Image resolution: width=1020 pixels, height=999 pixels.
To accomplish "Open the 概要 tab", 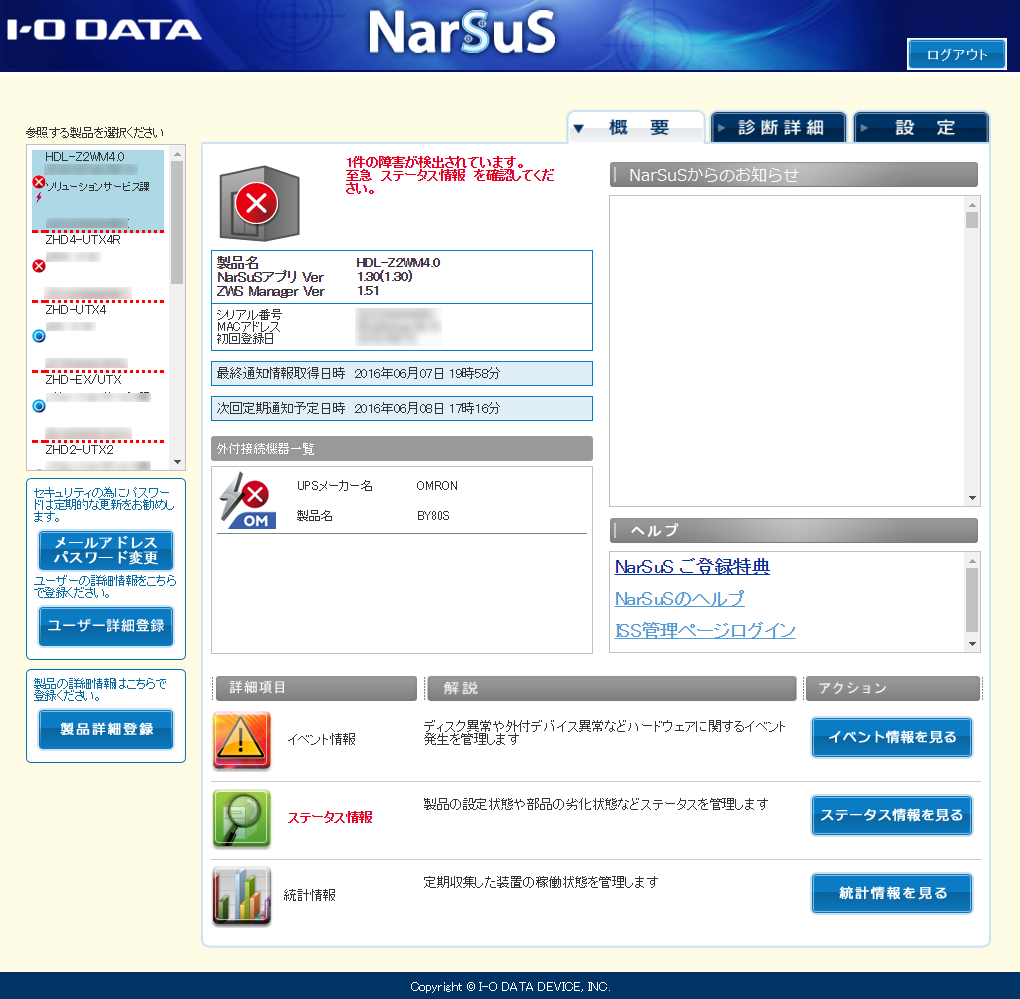I will pyautogui.click(x=636, y=127).
